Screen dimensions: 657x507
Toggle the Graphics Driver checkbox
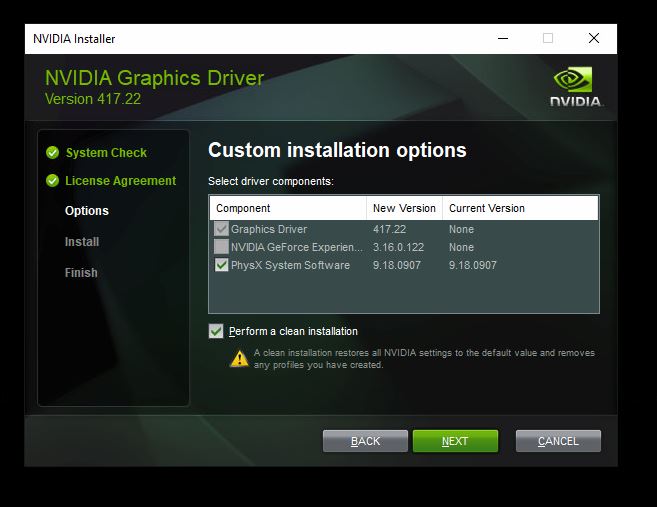click(x=221, y=229)
